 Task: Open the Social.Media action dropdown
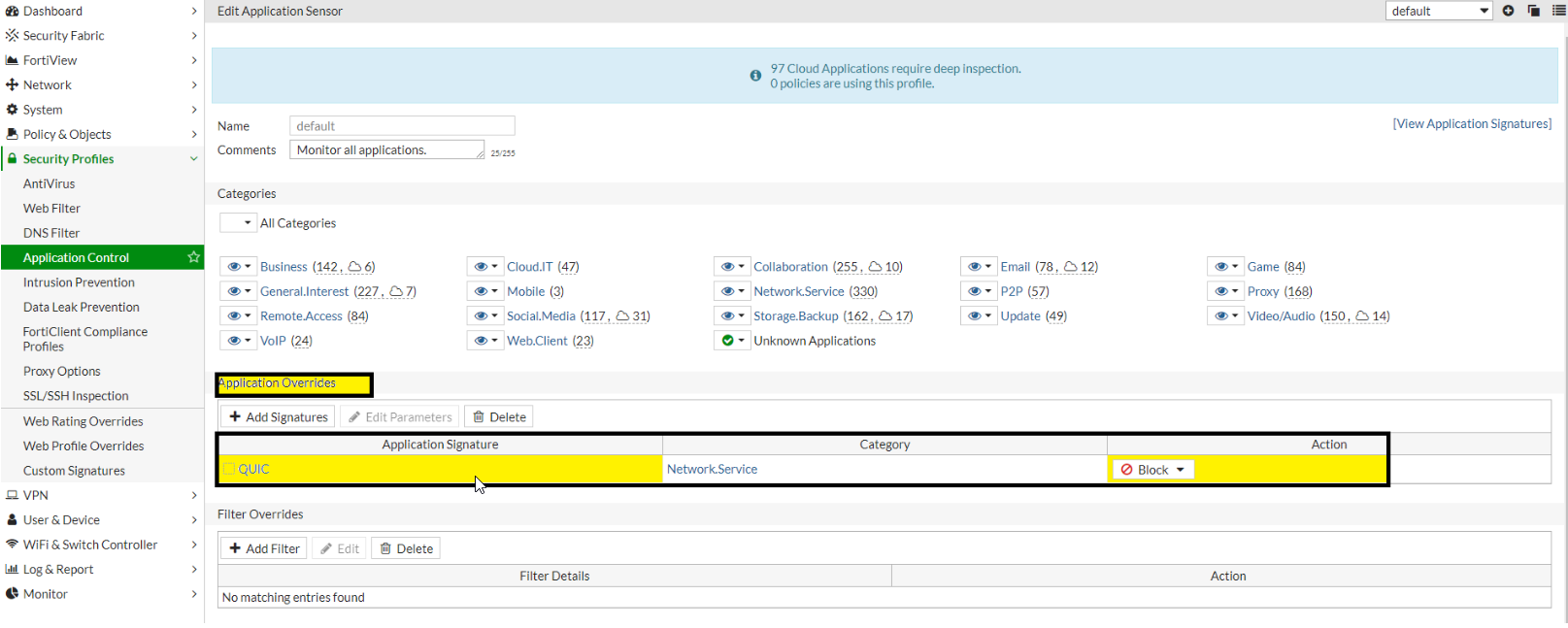pyautogui.click(x=484, y=315)
